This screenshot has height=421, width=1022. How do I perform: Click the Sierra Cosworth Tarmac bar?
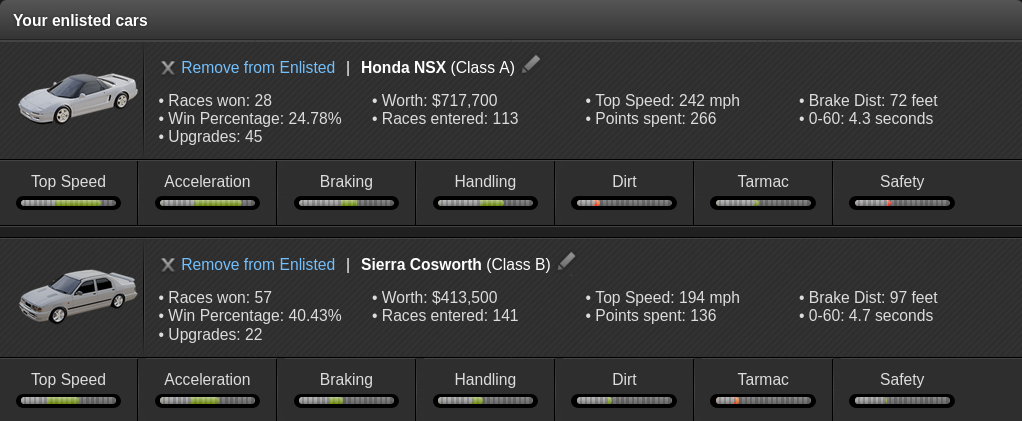763,400
